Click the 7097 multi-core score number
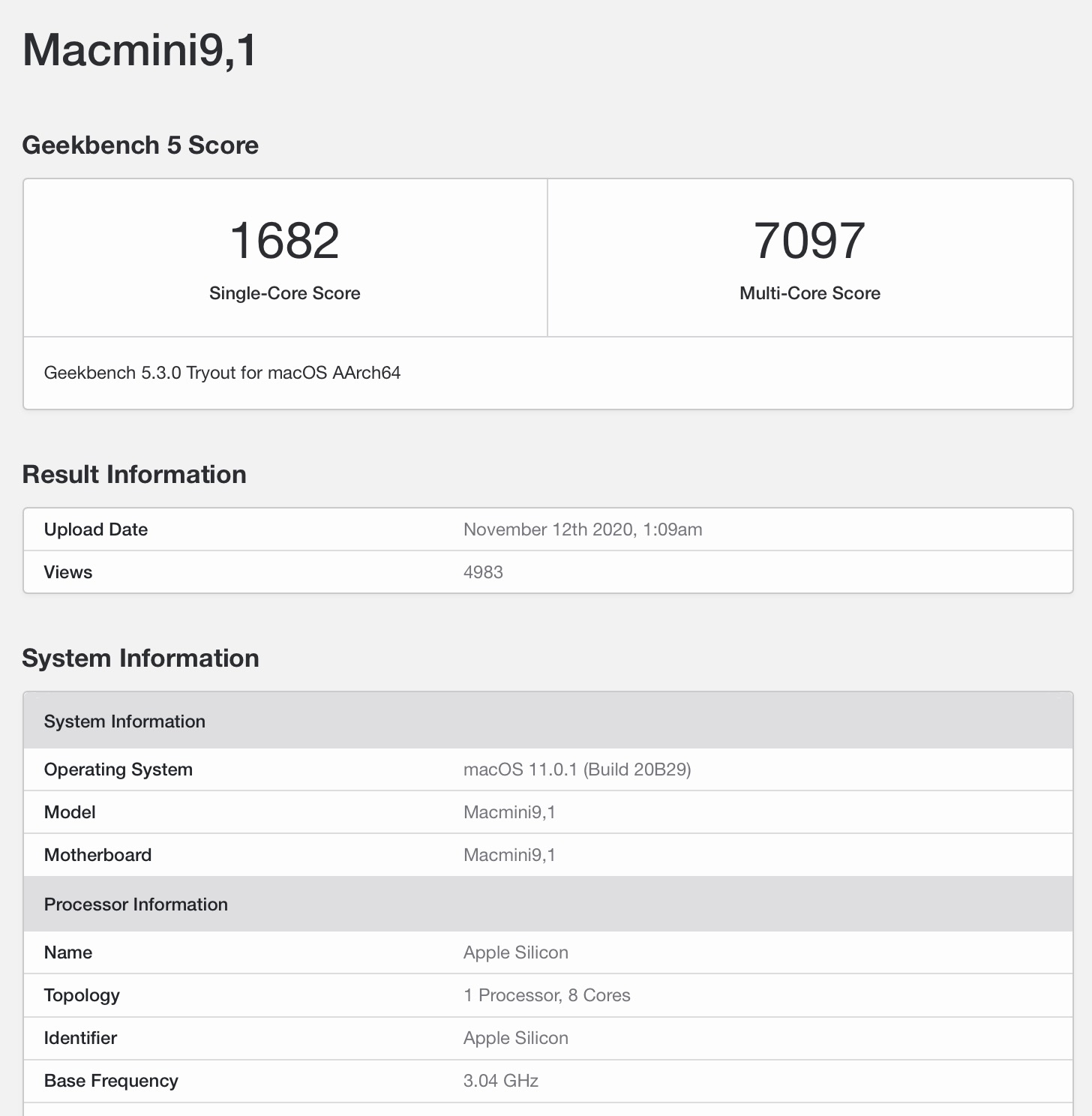Image resolution: width=1092 pixels, height=1116 pixels. click(809, 241)
